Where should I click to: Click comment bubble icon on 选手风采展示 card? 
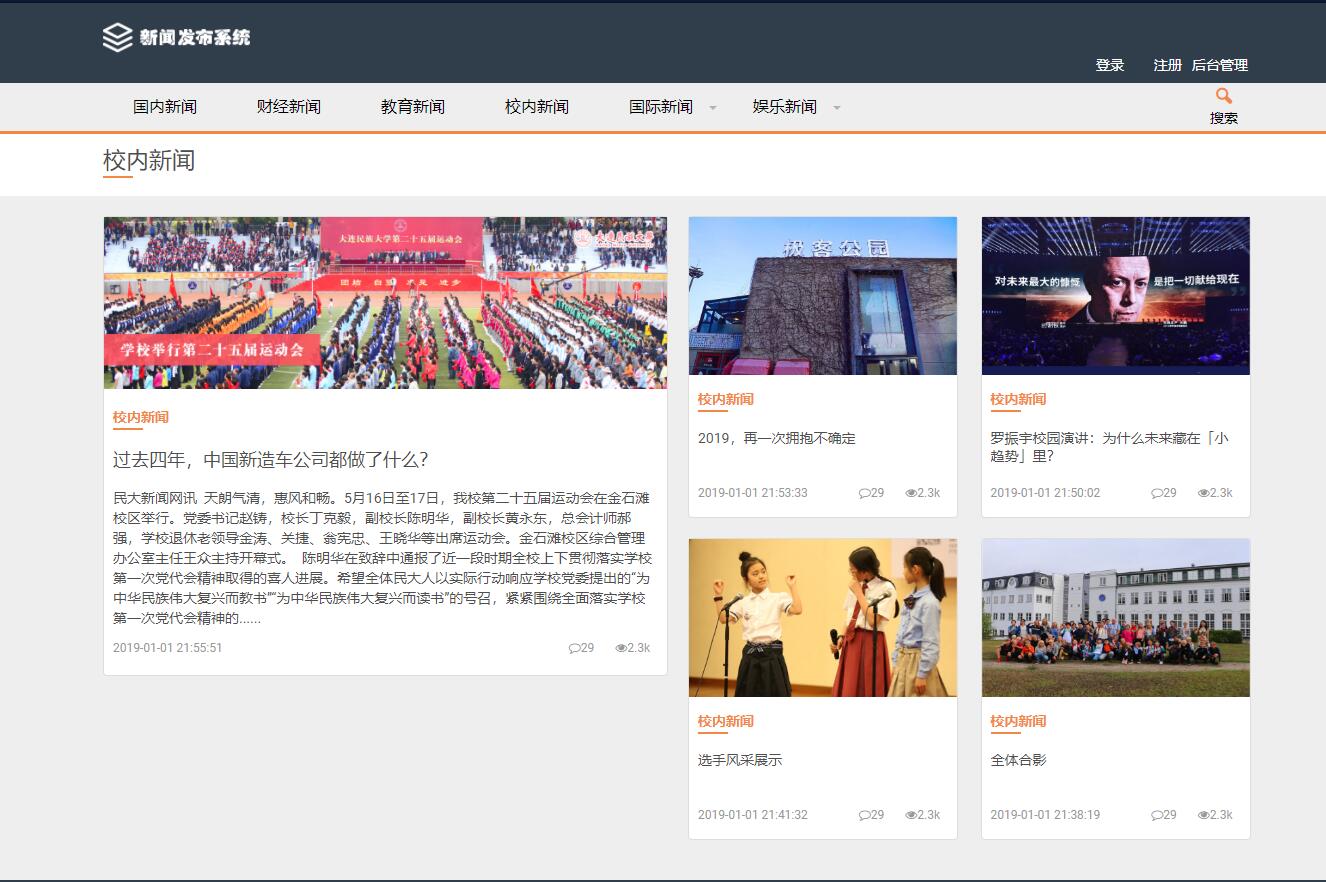[x=864, y=815]
